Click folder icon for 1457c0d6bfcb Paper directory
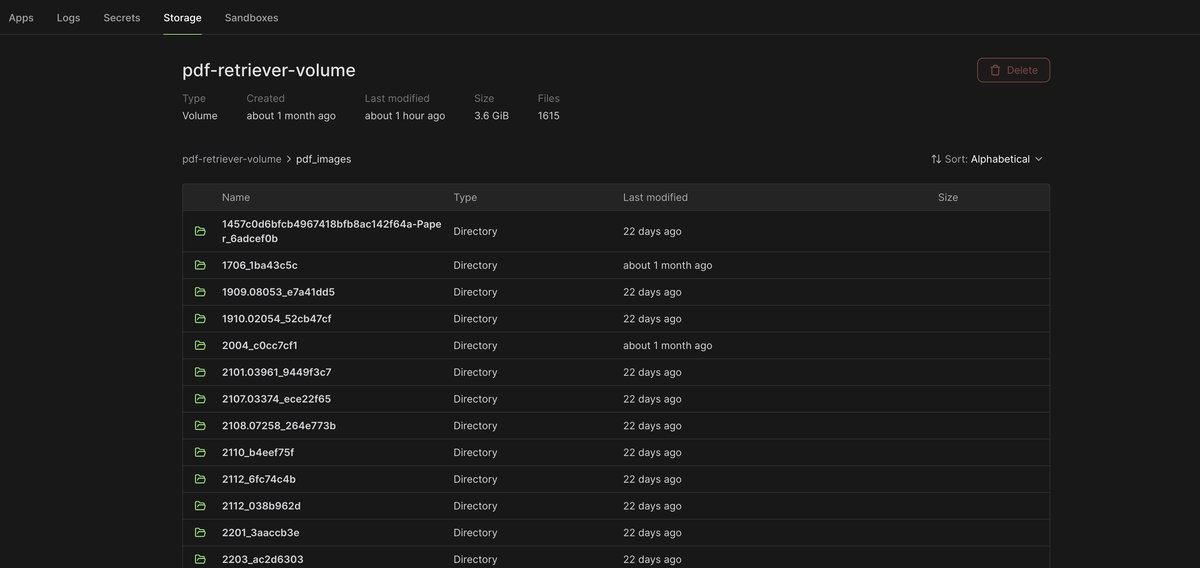Image resolution: width=1200 pixels, height=568 pixels. [x=200, y=231]
